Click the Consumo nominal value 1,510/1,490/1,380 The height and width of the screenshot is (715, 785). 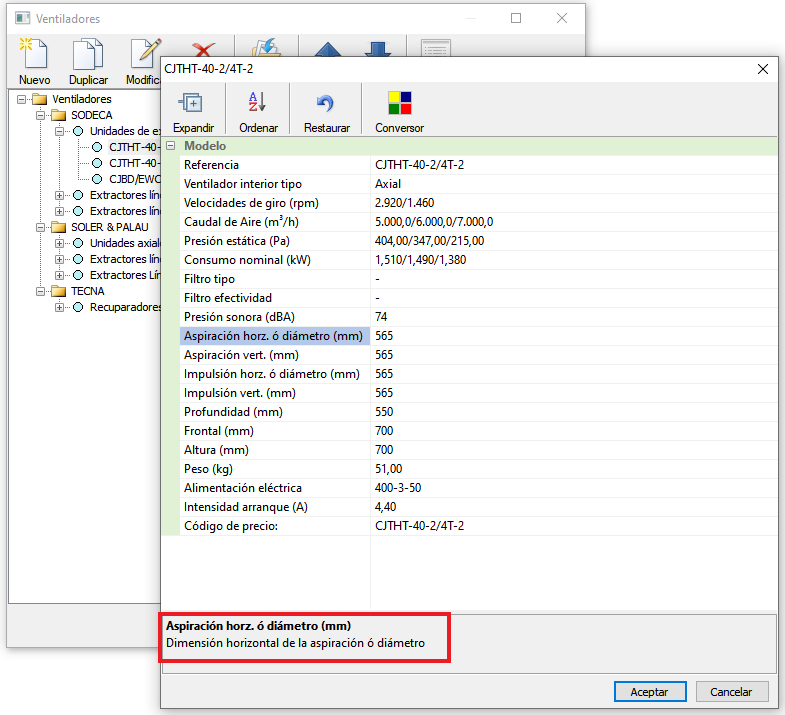[420, 260]
